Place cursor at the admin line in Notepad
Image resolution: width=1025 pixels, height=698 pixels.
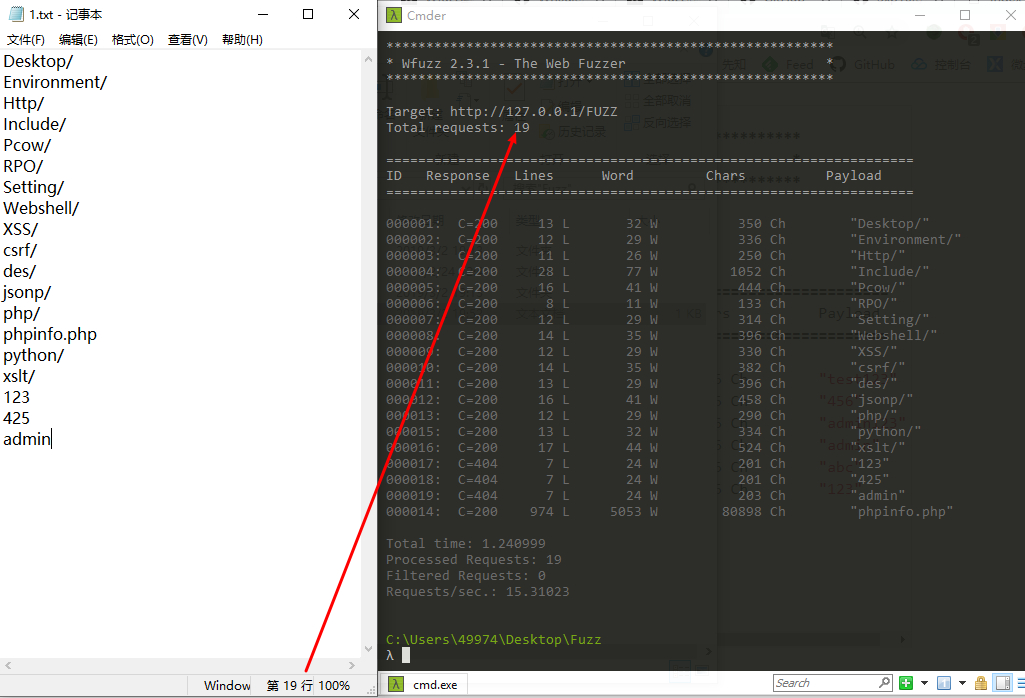(x=27, y=439)
